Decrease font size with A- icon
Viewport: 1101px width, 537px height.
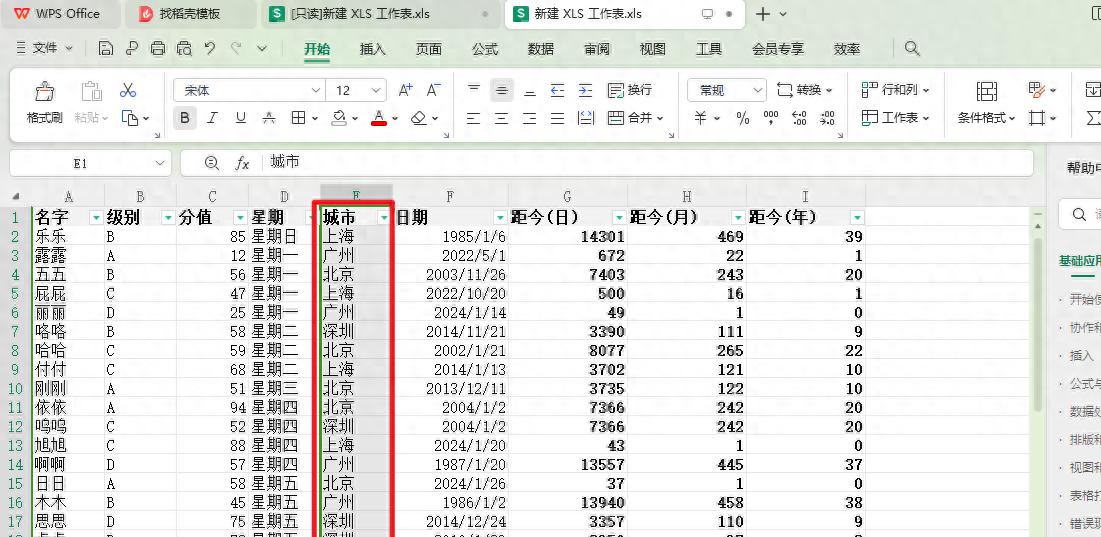point(434,90)
